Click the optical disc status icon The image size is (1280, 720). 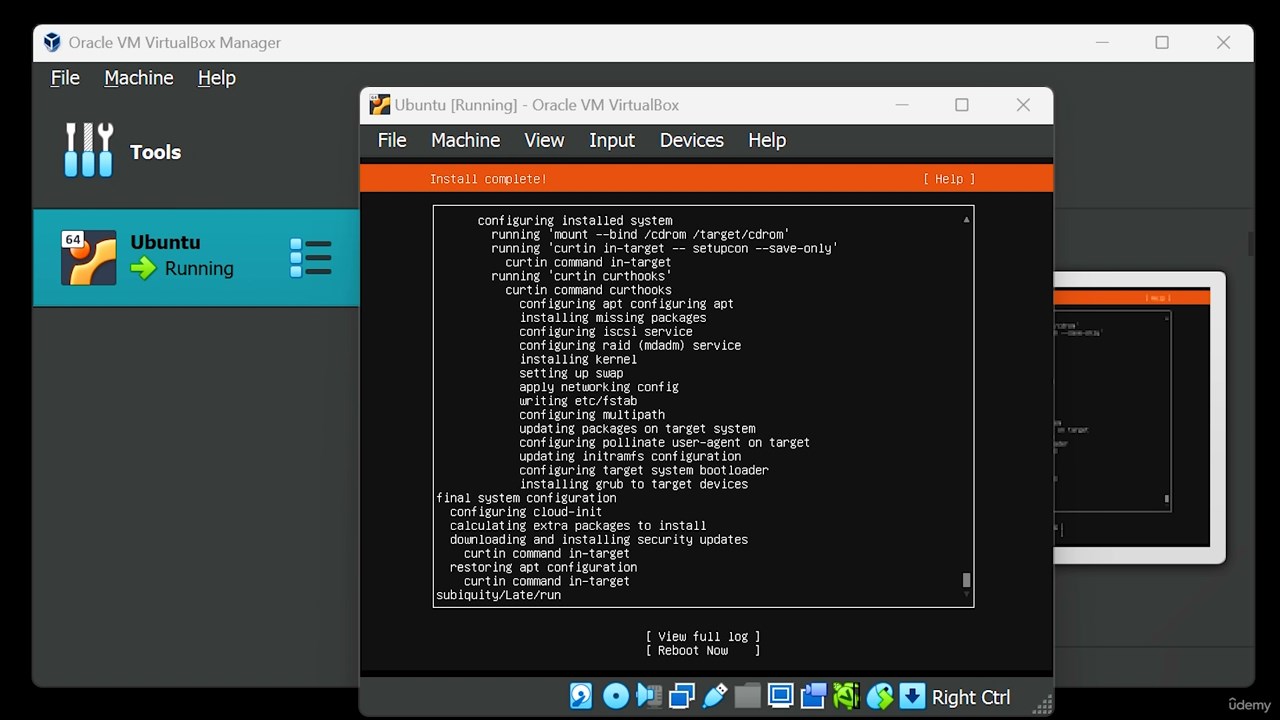point(616,696)
